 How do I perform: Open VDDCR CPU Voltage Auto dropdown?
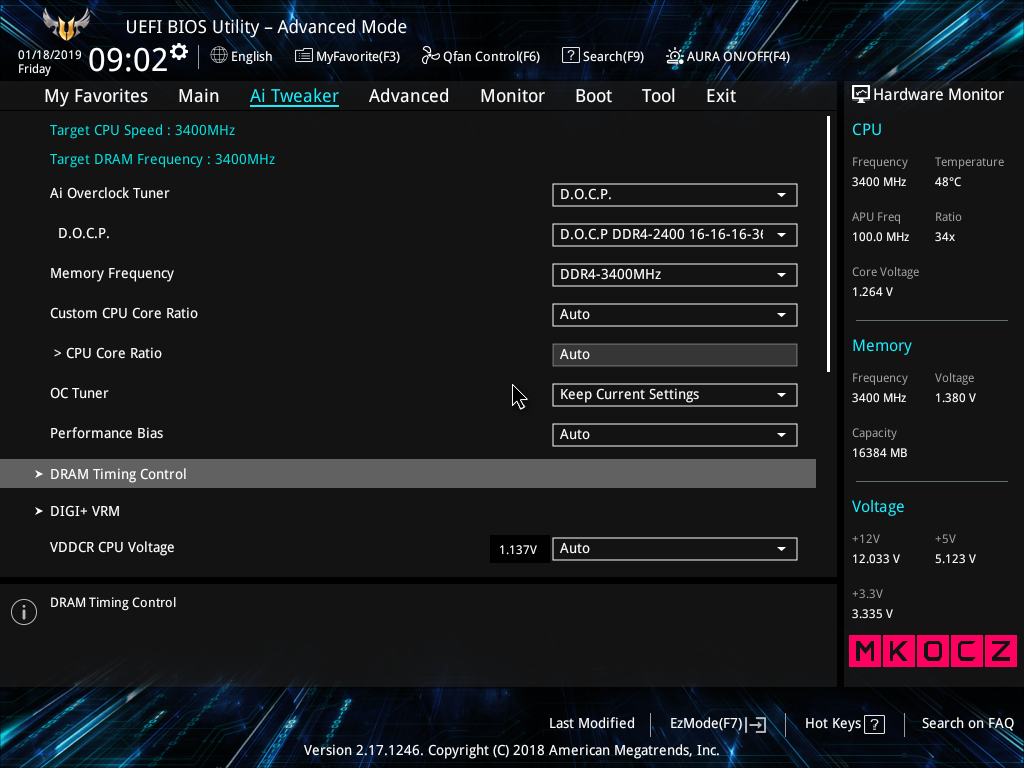675,549
